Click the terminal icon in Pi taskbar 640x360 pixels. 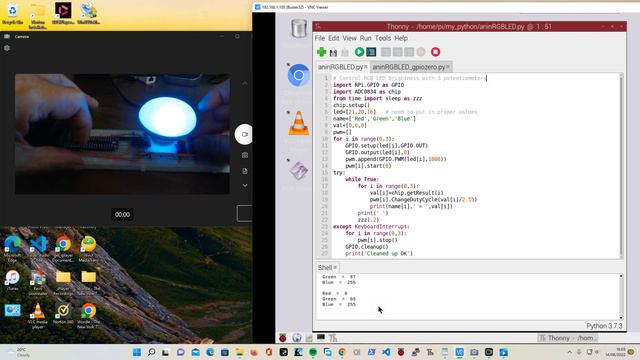tap(321, 338)
